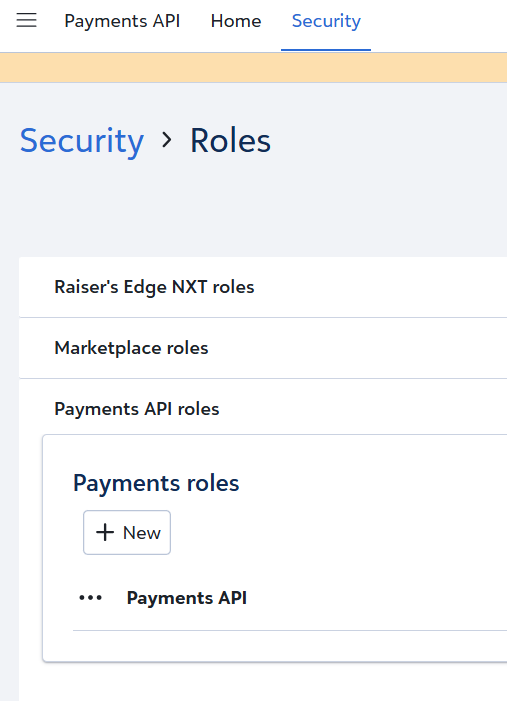
Task: Open the hamburger navigation menu
Action: (26, 21)
